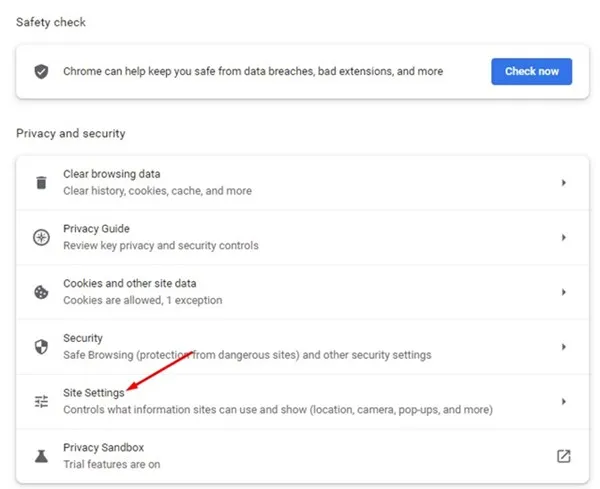Screen dimensions: 600x489
Task: Expand the Security row arrow
Action: click(x=564, y=347)
